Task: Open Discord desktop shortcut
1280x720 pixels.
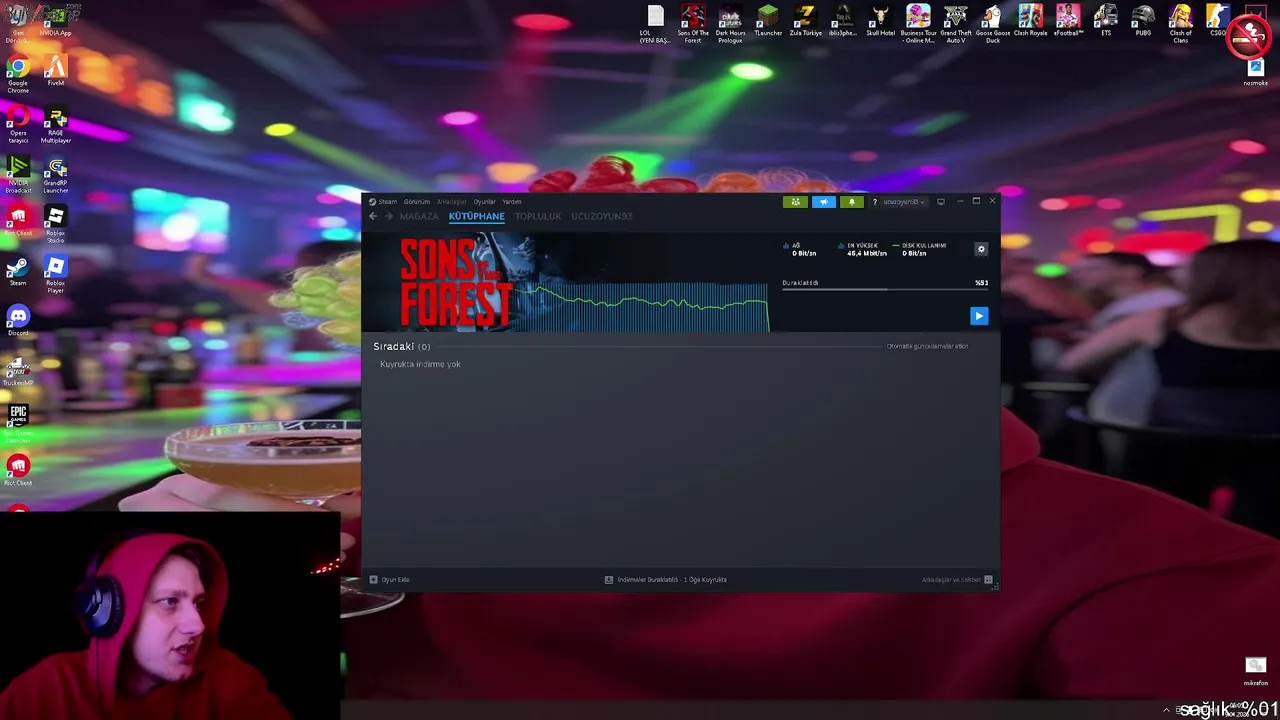Action: point(18,320)
